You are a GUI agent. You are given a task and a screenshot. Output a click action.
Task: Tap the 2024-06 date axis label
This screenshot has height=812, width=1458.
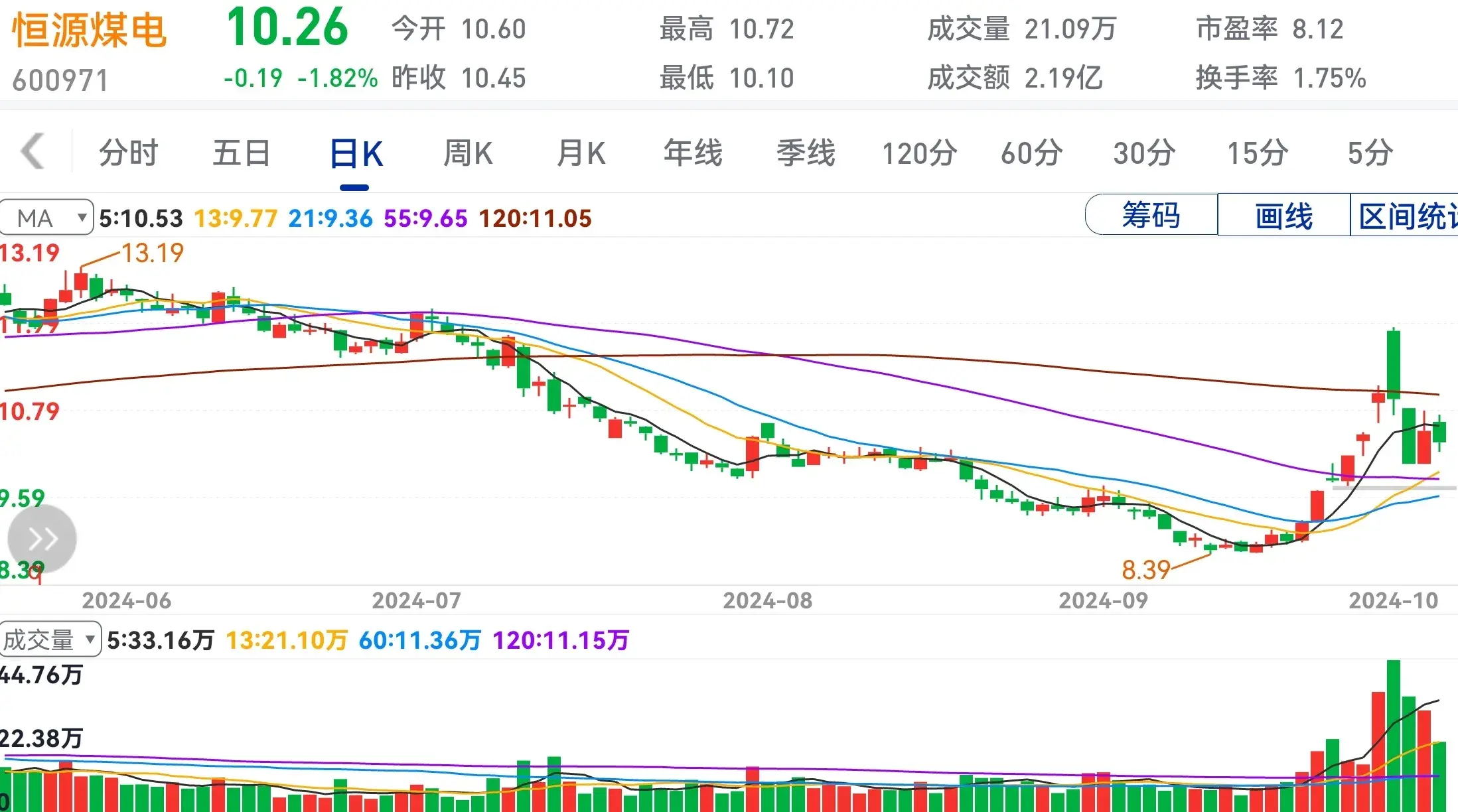tap(127, 600)
